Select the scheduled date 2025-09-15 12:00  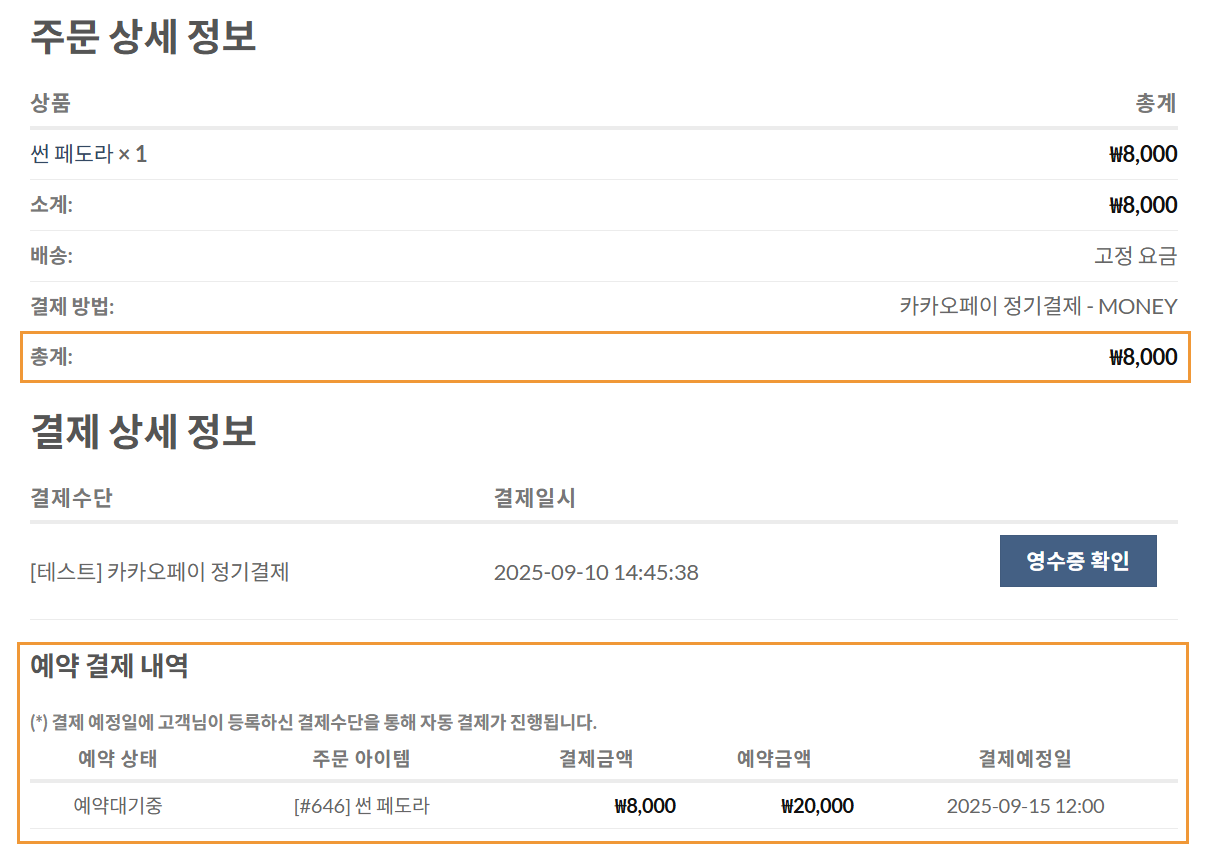(x=1025, y=806)
